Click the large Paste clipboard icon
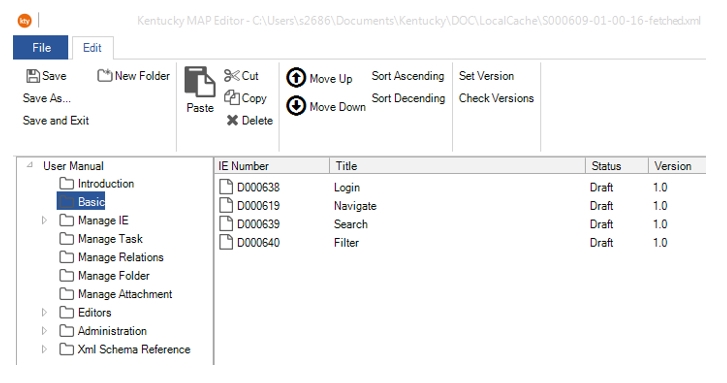 [x=200, y=82]
